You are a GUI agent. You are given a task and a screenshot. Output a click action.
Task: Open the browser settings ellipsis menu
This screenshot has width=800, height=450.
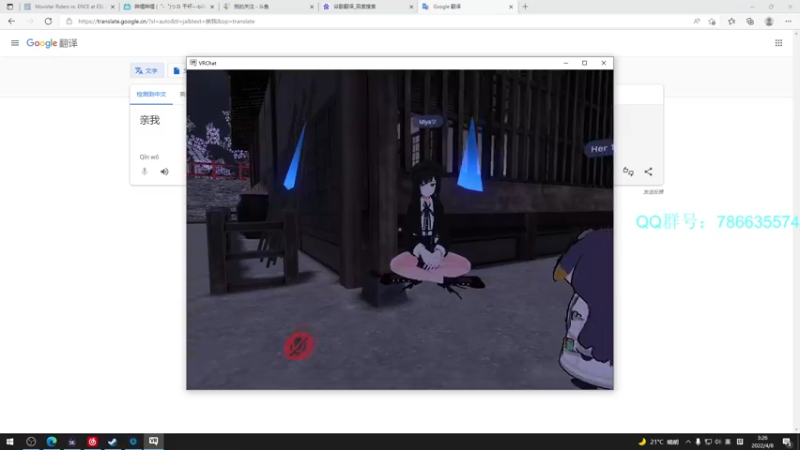pos(788,21)
